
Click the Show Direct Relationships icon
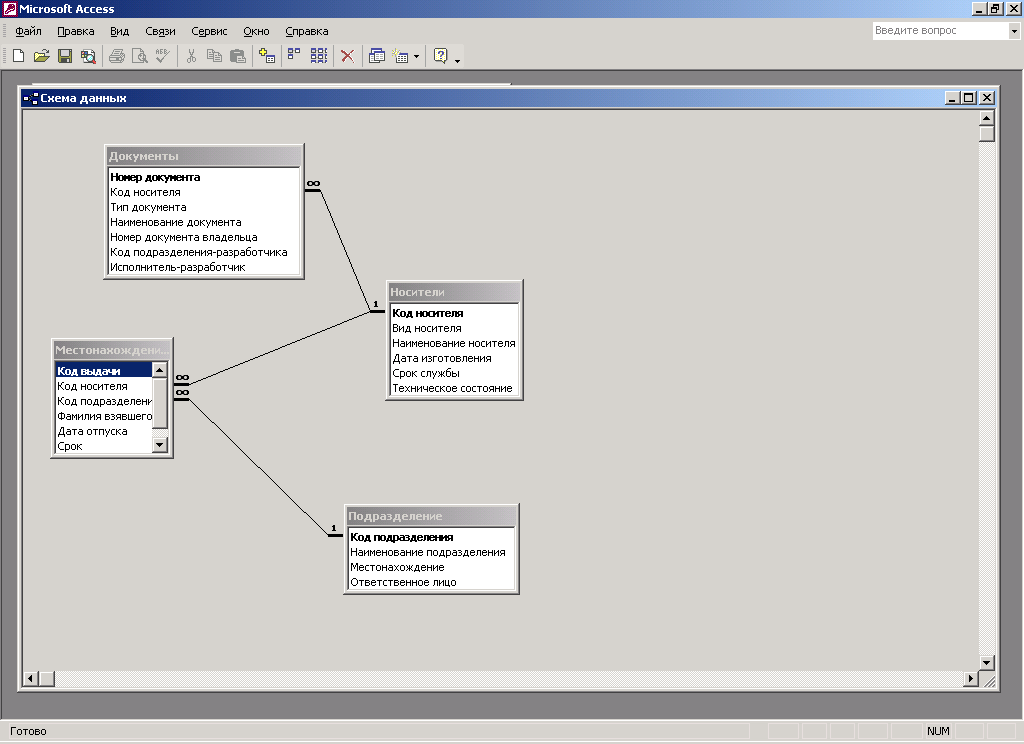[x=294, y=57]
